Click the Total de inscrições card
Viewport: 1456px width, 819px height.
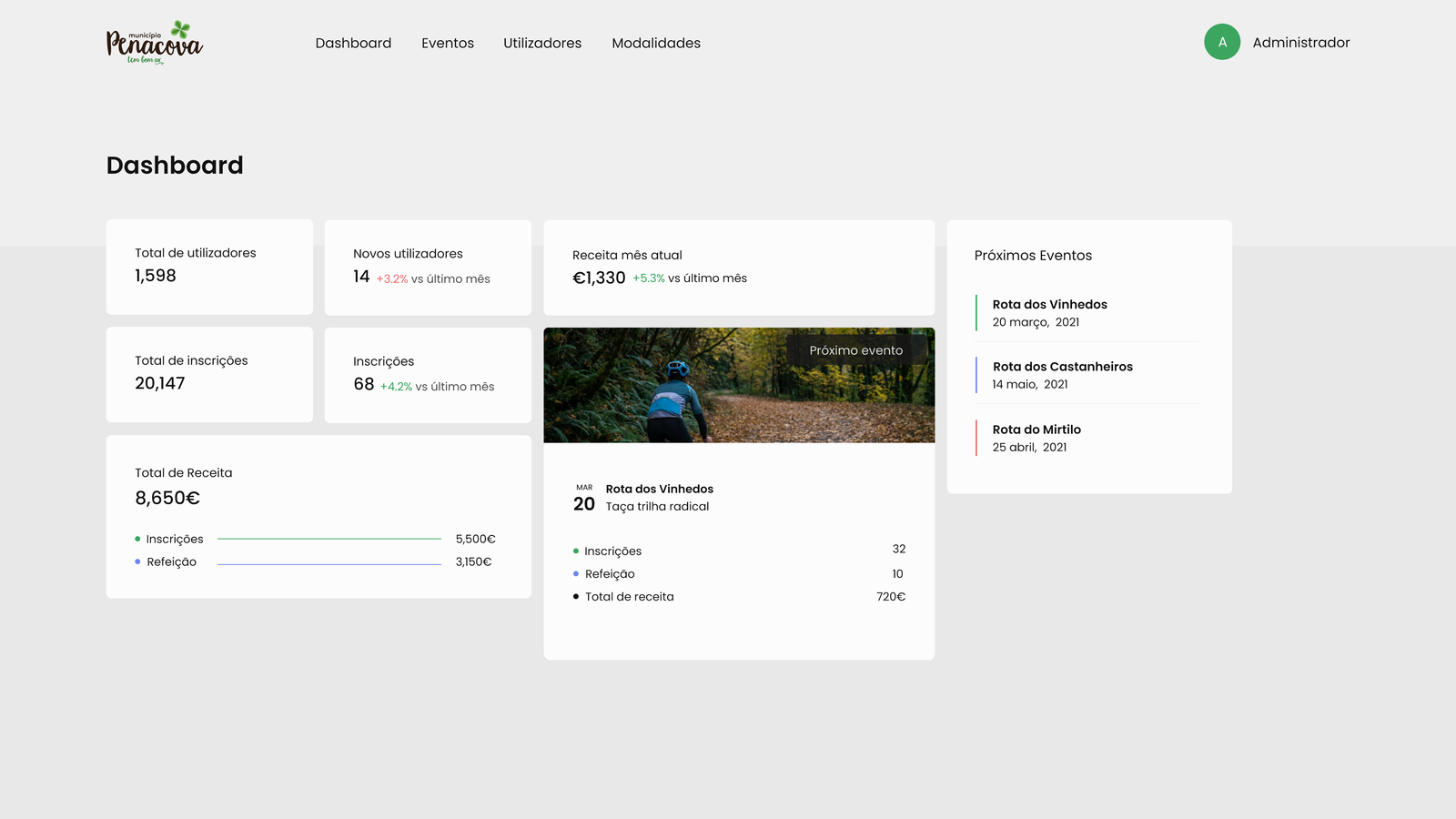(209, 374)
